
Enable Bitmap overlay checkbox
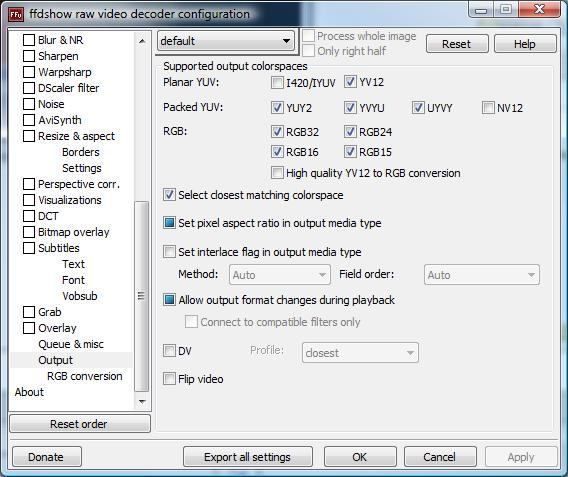(x=29, y=232)
